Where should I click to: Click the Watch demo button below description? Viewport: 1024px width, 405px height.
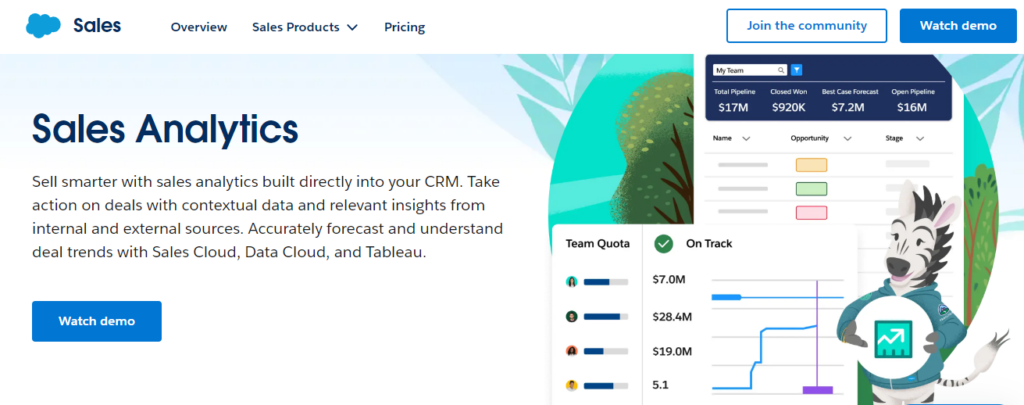pos(97,321)
